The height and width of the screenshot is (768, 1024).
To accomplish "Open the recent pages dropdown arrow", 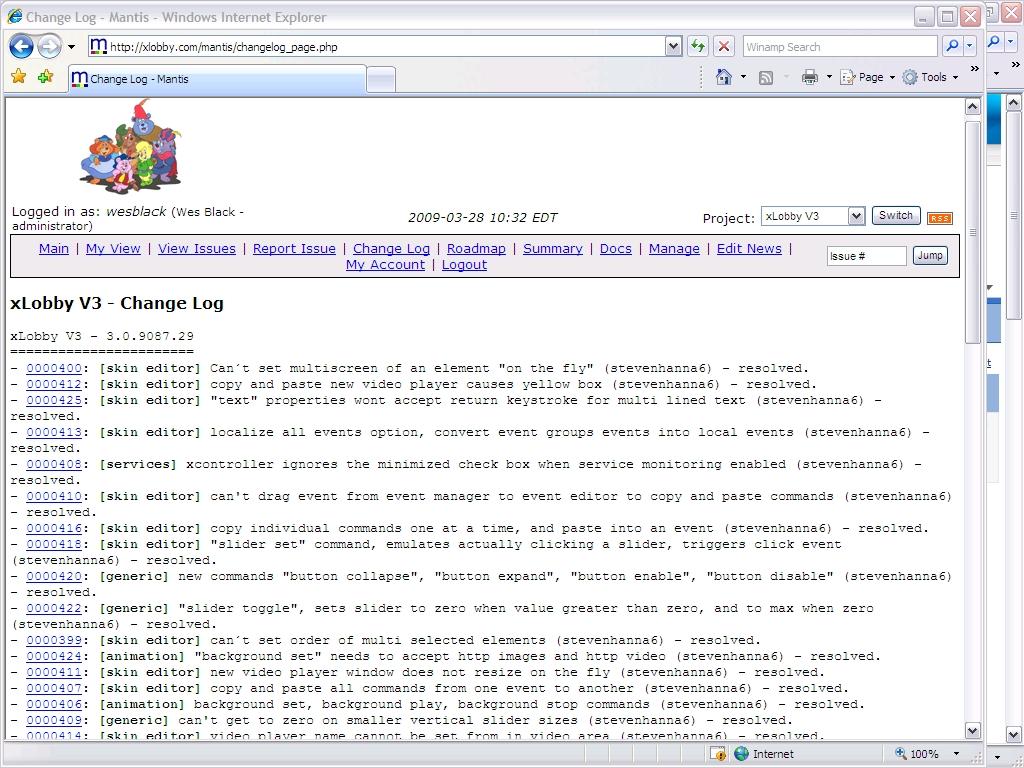I will click(71, 47).
